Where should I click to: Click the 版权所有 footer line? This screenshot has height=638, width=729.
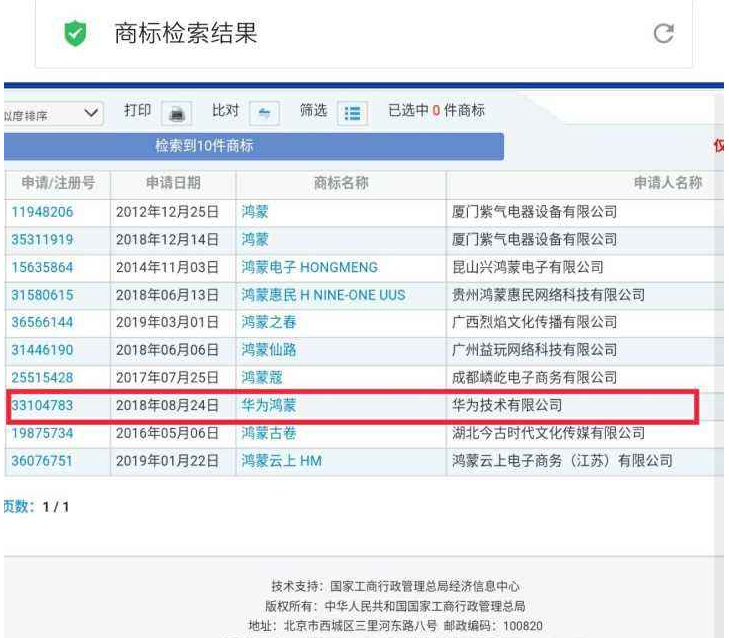tap(395, 606)
